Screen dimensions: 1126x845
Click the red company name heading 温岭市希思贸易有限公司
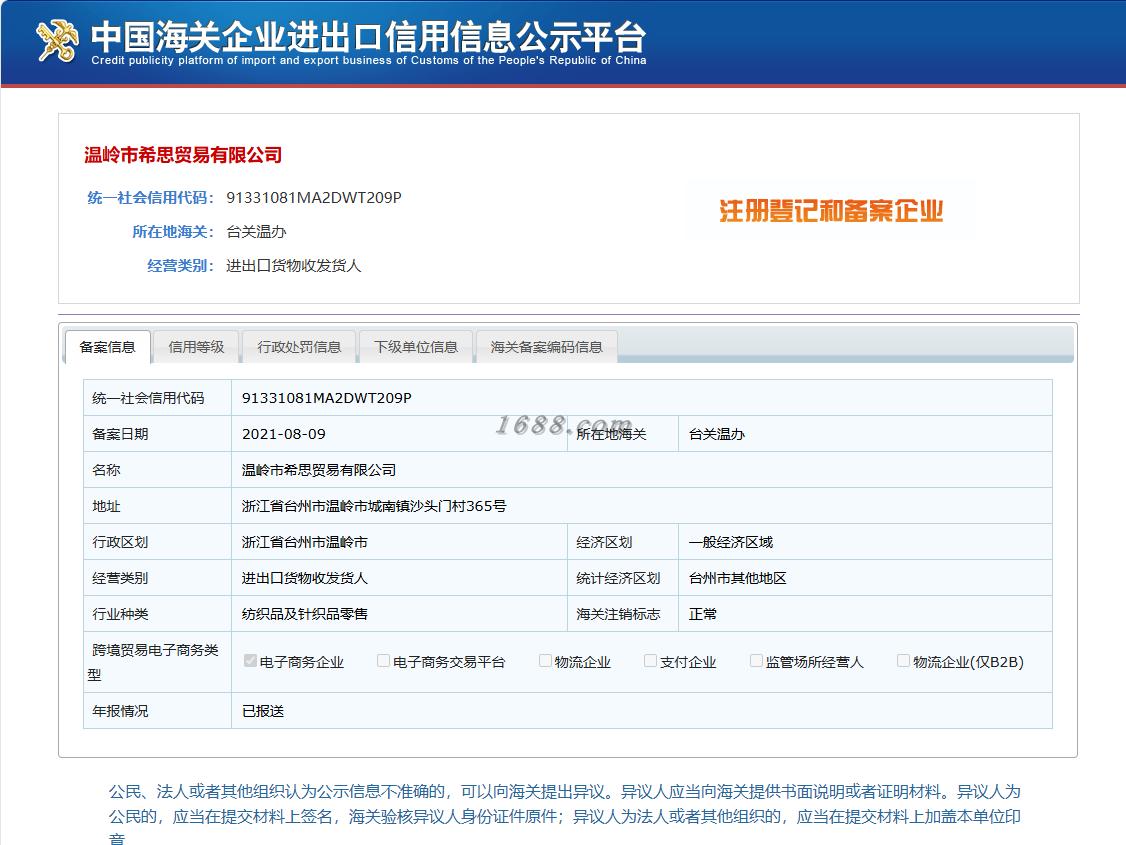183,154
